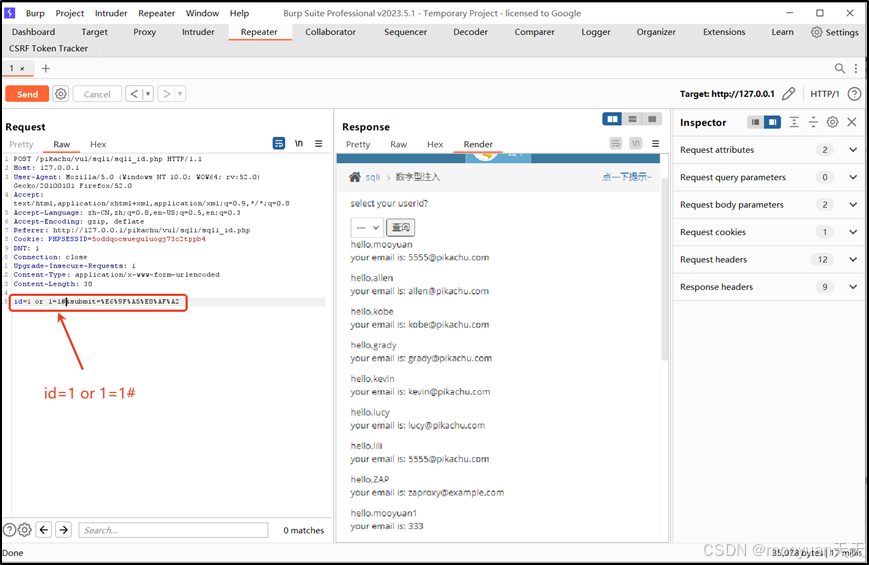Expand Request query parameters section

coord(769,177)
